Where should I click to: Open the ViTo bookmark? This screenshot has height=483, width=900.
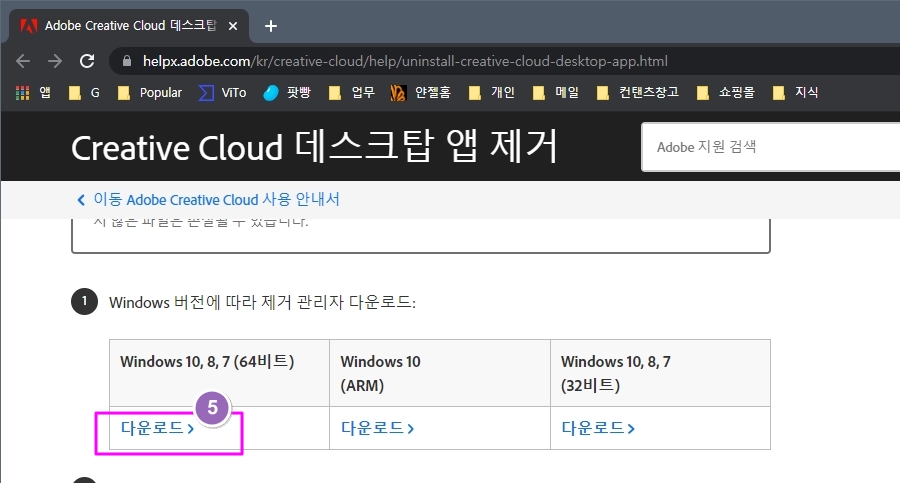(x=222, y=92)
